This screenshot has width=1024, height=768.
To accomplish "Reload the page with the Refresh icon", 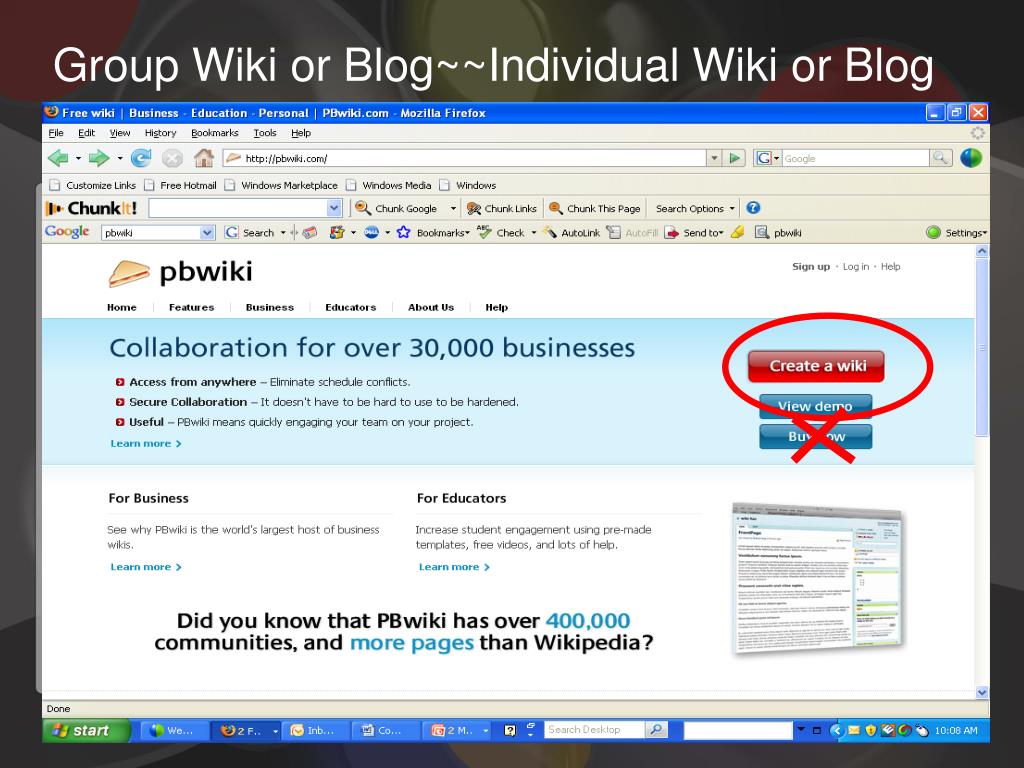I will click(x=140, y=158).
